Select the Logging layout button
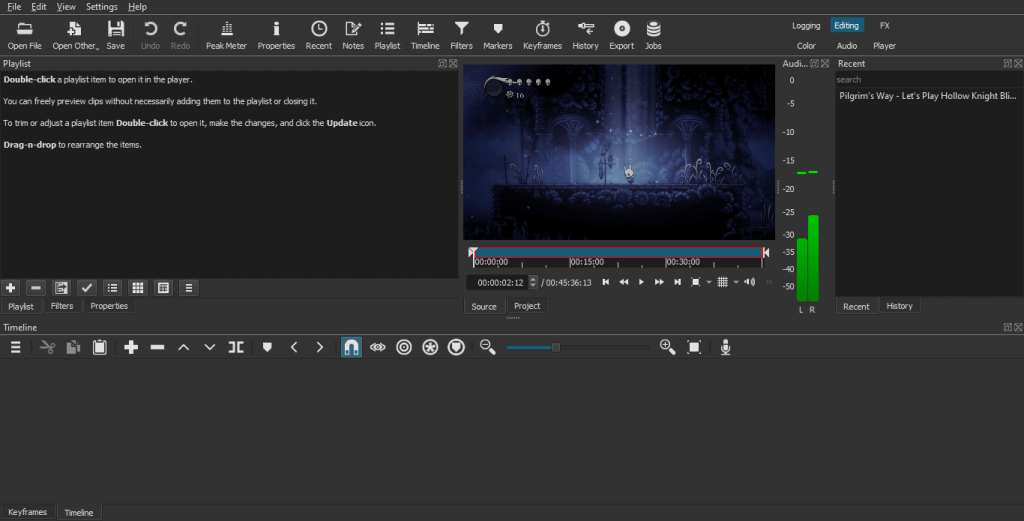Screen dimensions: 1024x521 (x=806, y=26)
